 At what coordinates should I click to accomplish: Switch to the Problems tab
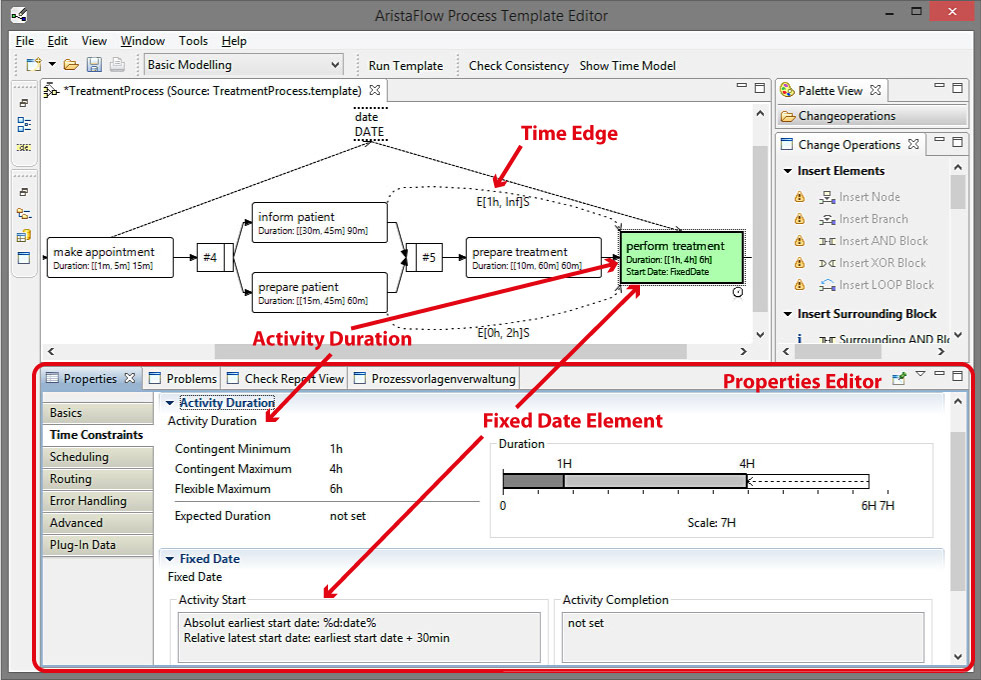[x=183, y=378]
